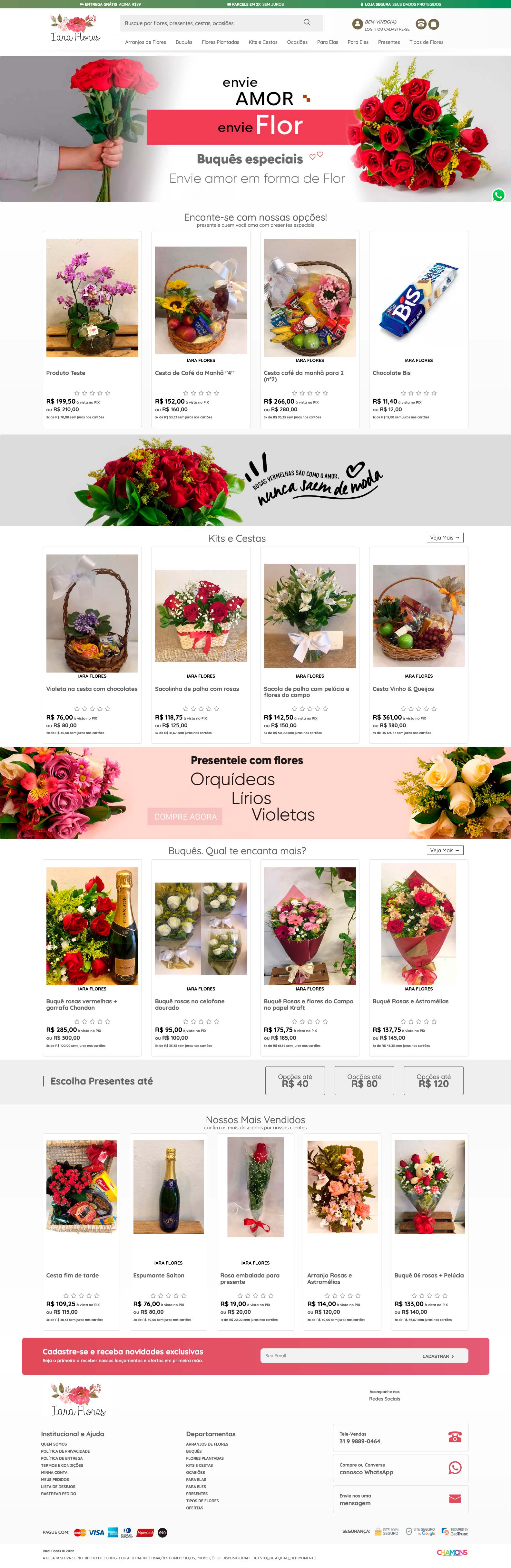Expand the Presentes menu category
The height and width of the screenshot is (1568, 511).
tap(388, 42)
